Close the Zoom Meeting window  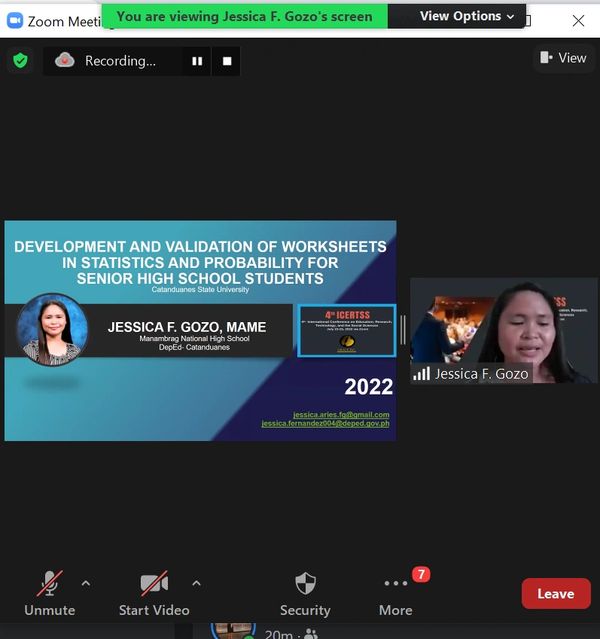[578, 20]
